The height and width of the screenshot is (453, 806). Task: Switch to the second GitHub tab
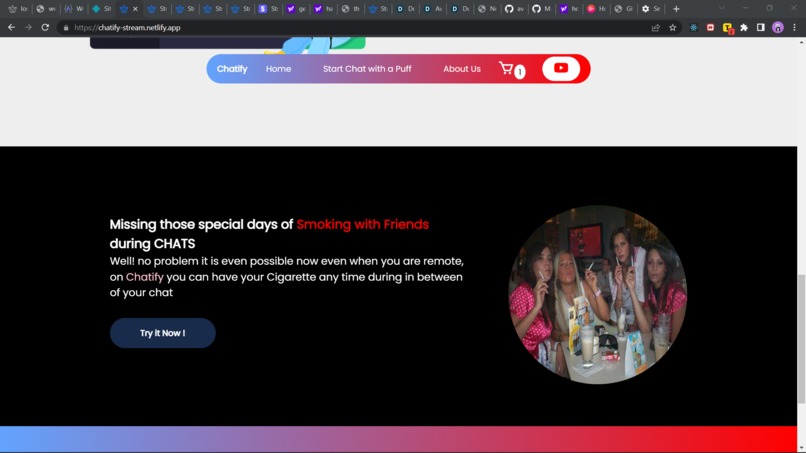[x=541, y=9]
